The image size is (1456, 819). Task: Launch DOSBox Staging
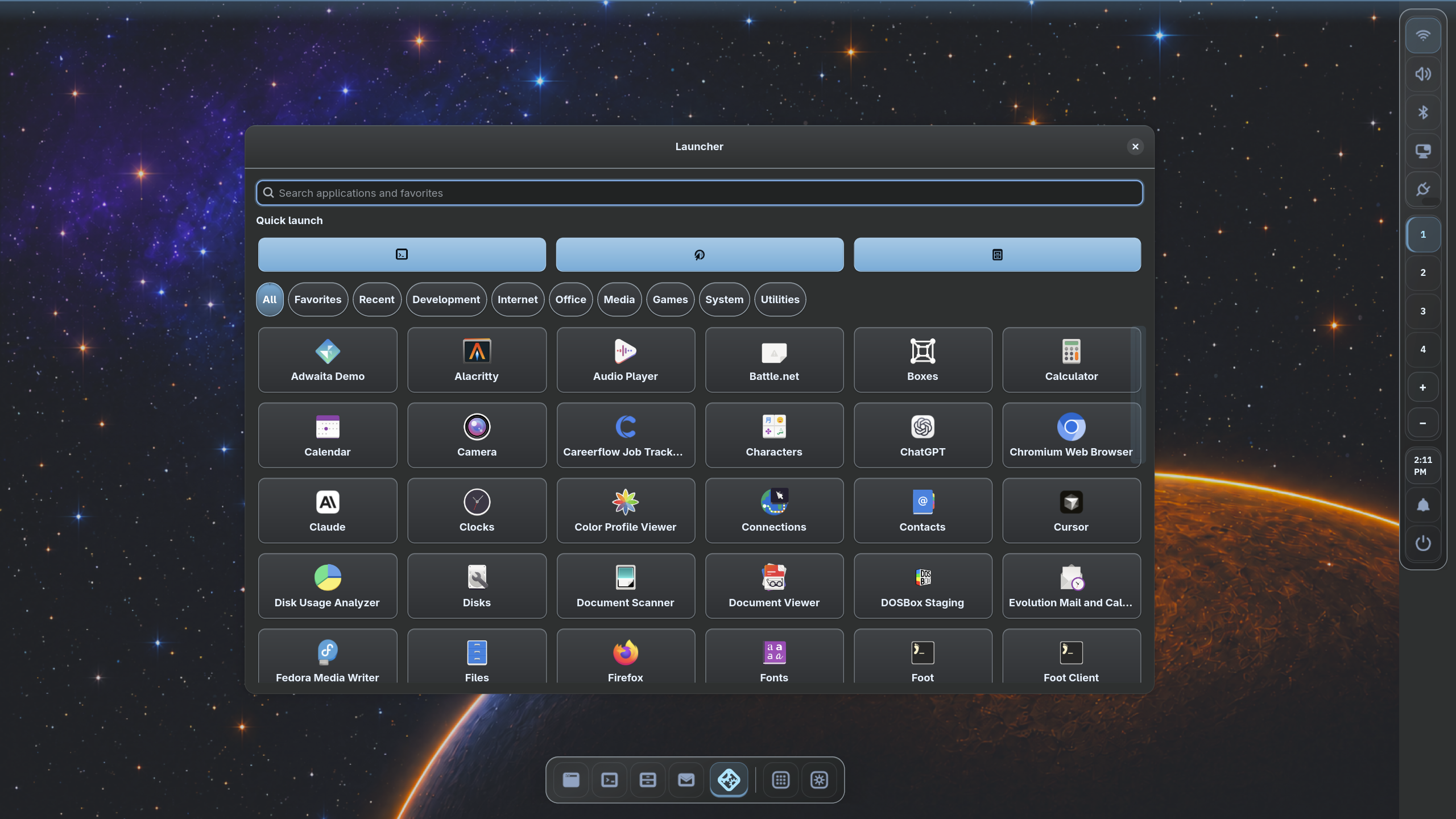point(923,586)
